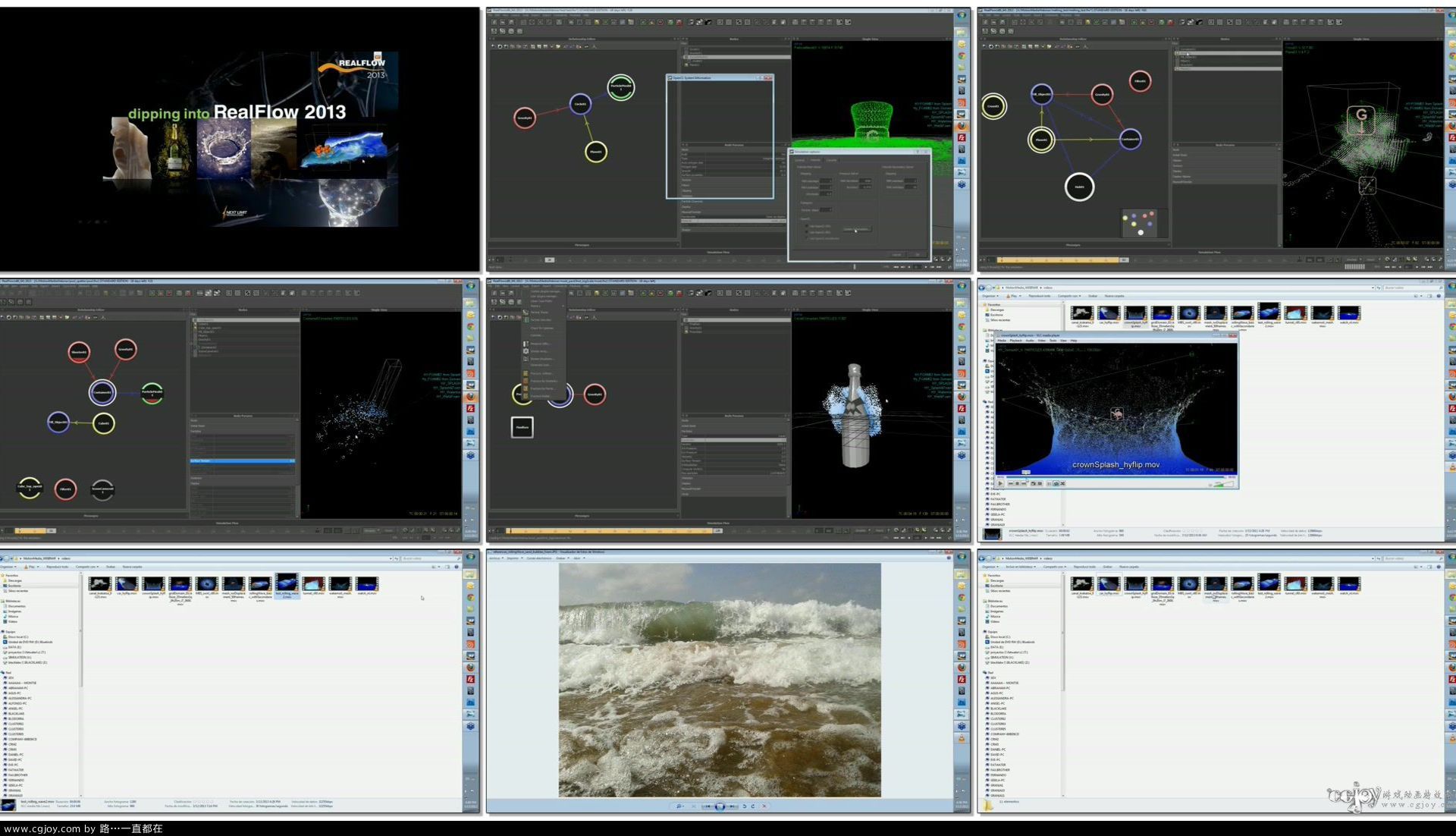Image resolution: width=1456 pixels, height=836 pixels.
Task: Stop playback in VLC media player
Action: [x=1017, y=483]
